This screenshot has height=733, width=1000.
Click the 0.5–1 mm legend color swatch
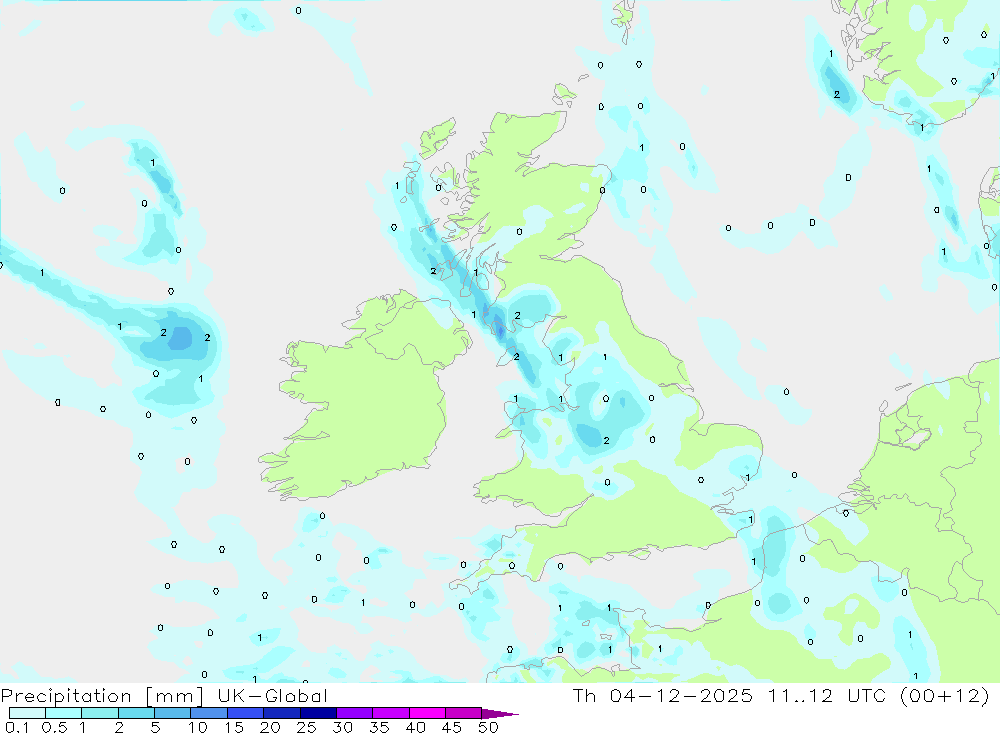tap(64, 713)
